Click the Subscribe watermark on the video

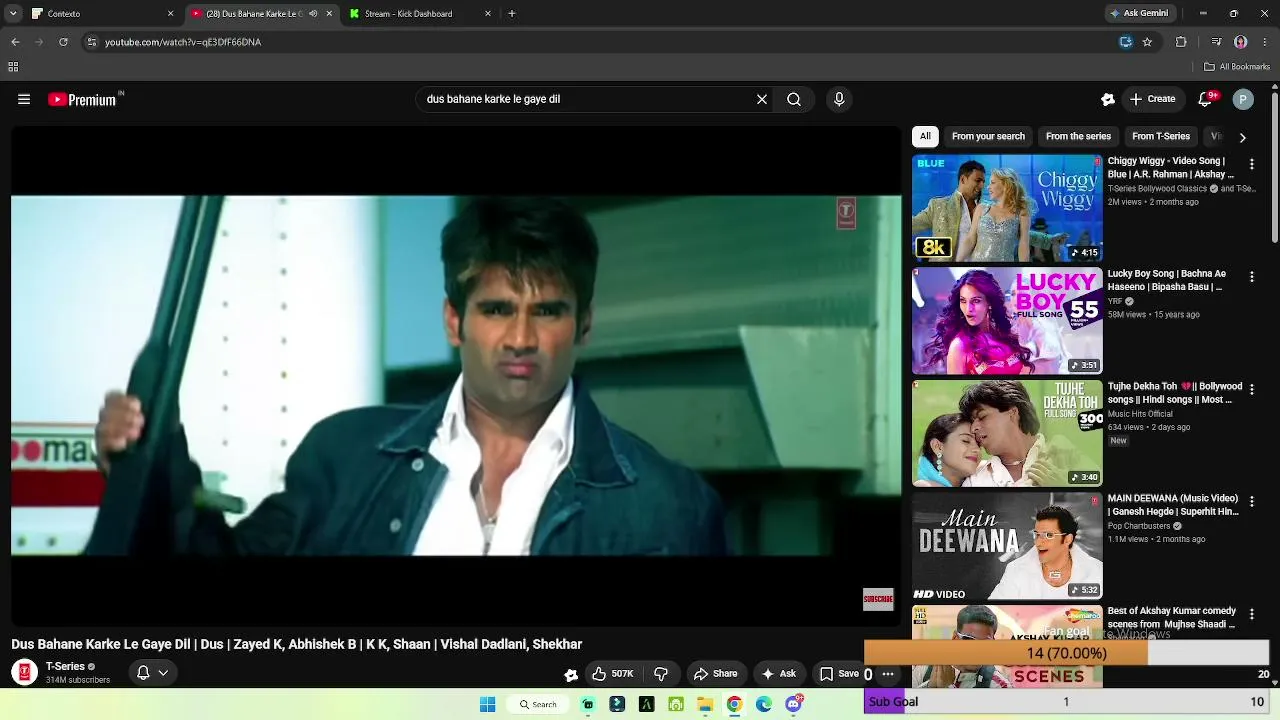pos(878,599)
